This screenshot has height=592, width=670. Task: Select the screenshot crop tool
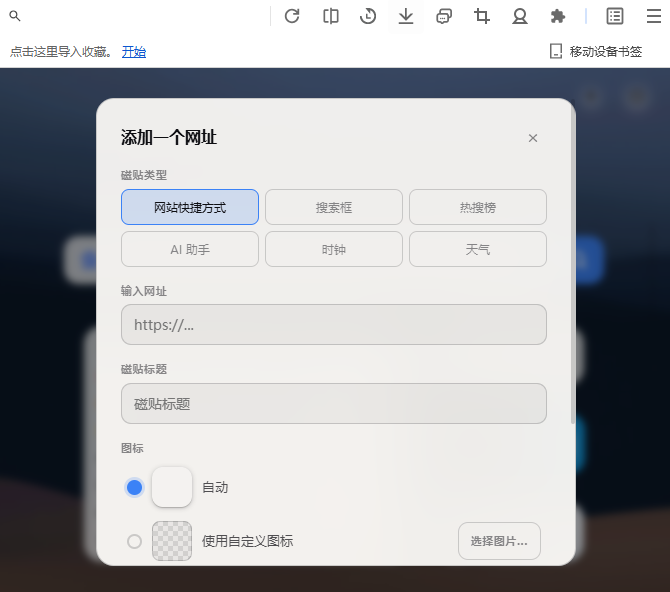coord(482,16)
